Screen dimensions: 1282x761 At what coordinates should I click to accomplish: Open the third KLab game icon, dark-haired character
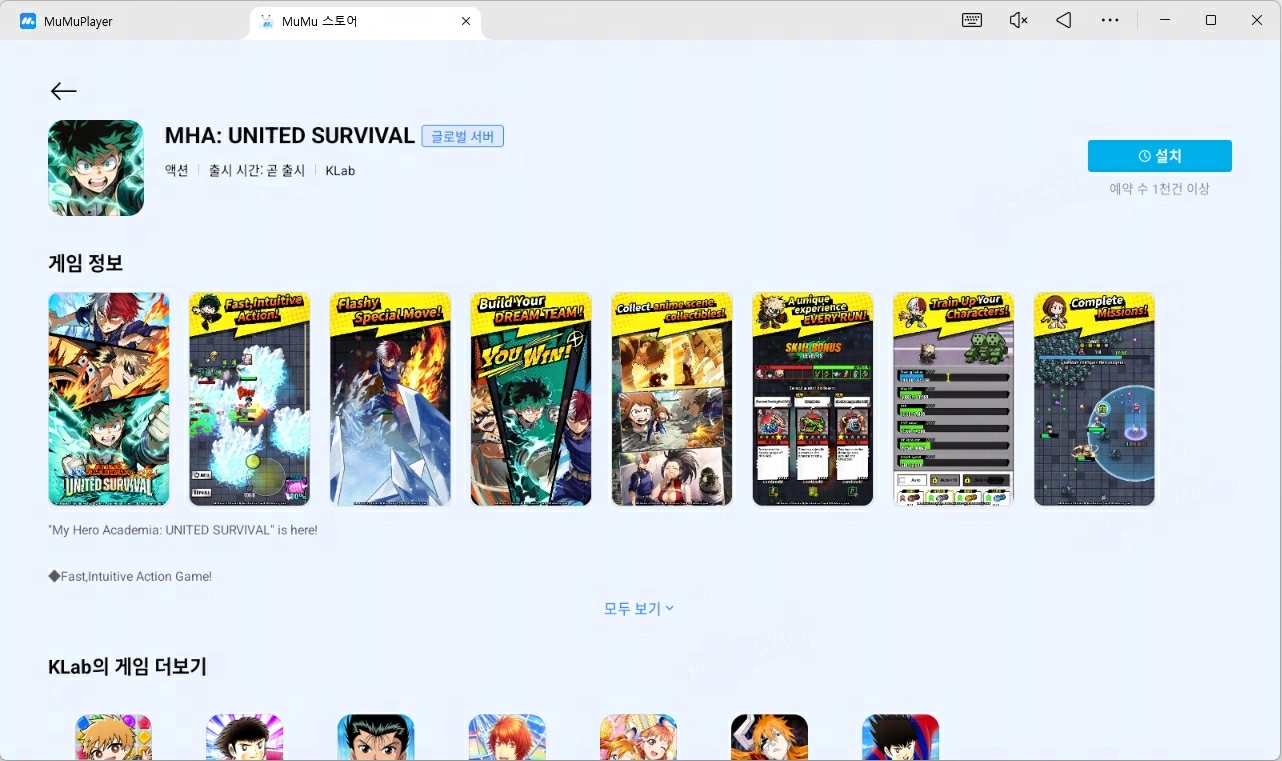click(376, 738)
